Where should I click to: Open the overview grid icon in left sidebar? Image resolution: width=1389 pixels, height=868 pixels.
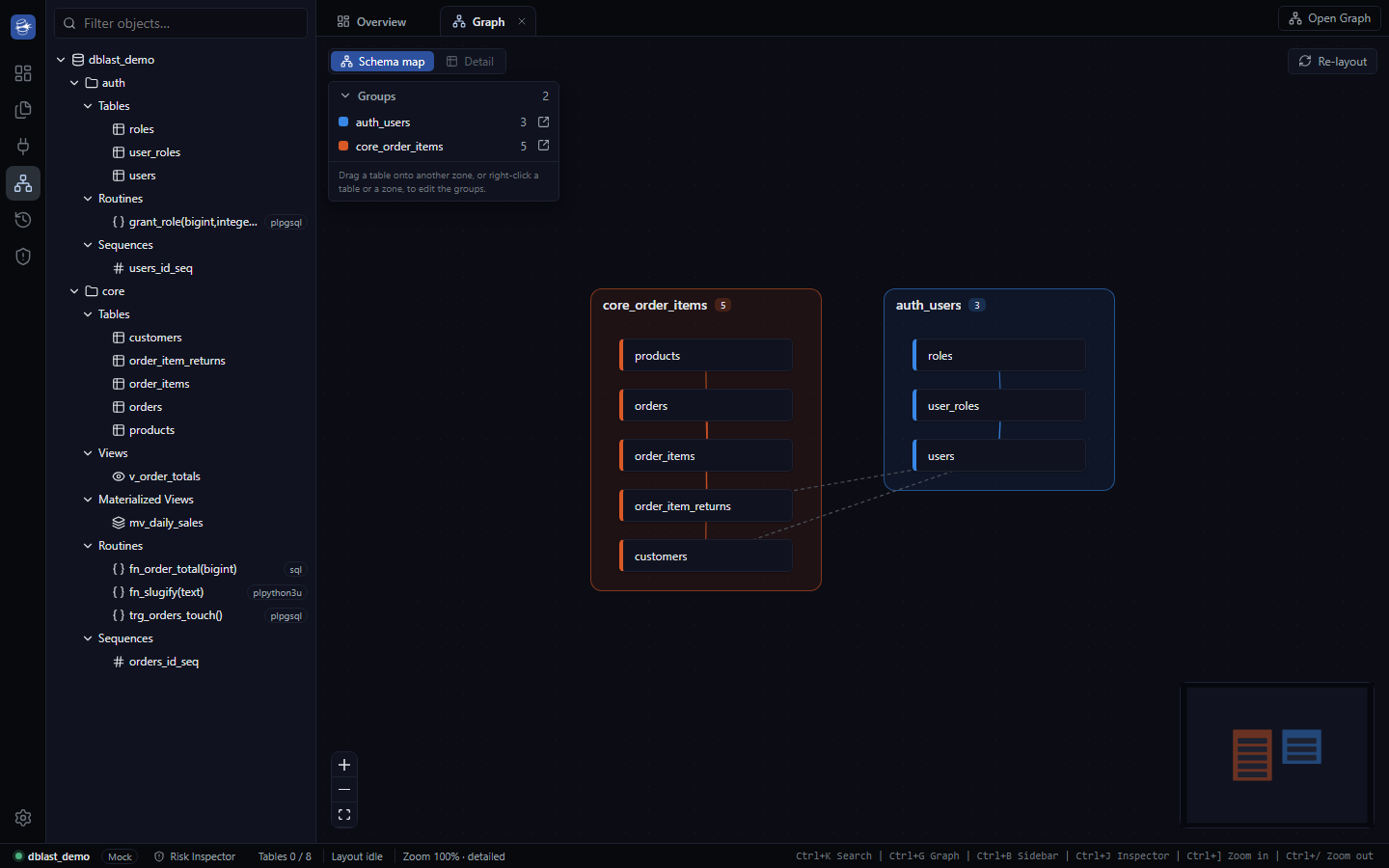click(23, 73)
